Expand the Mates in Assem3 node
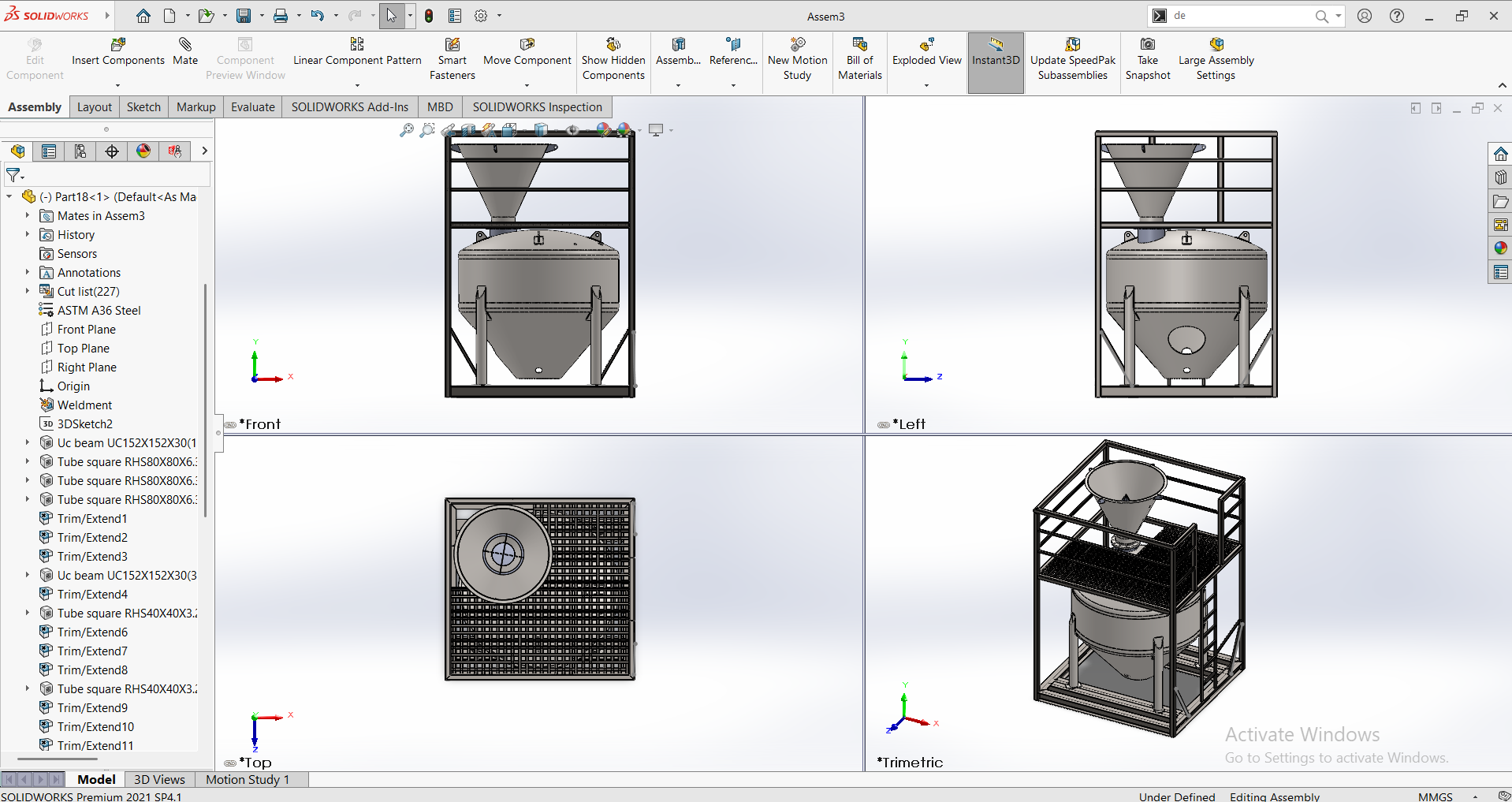 (x=27, y=215)
